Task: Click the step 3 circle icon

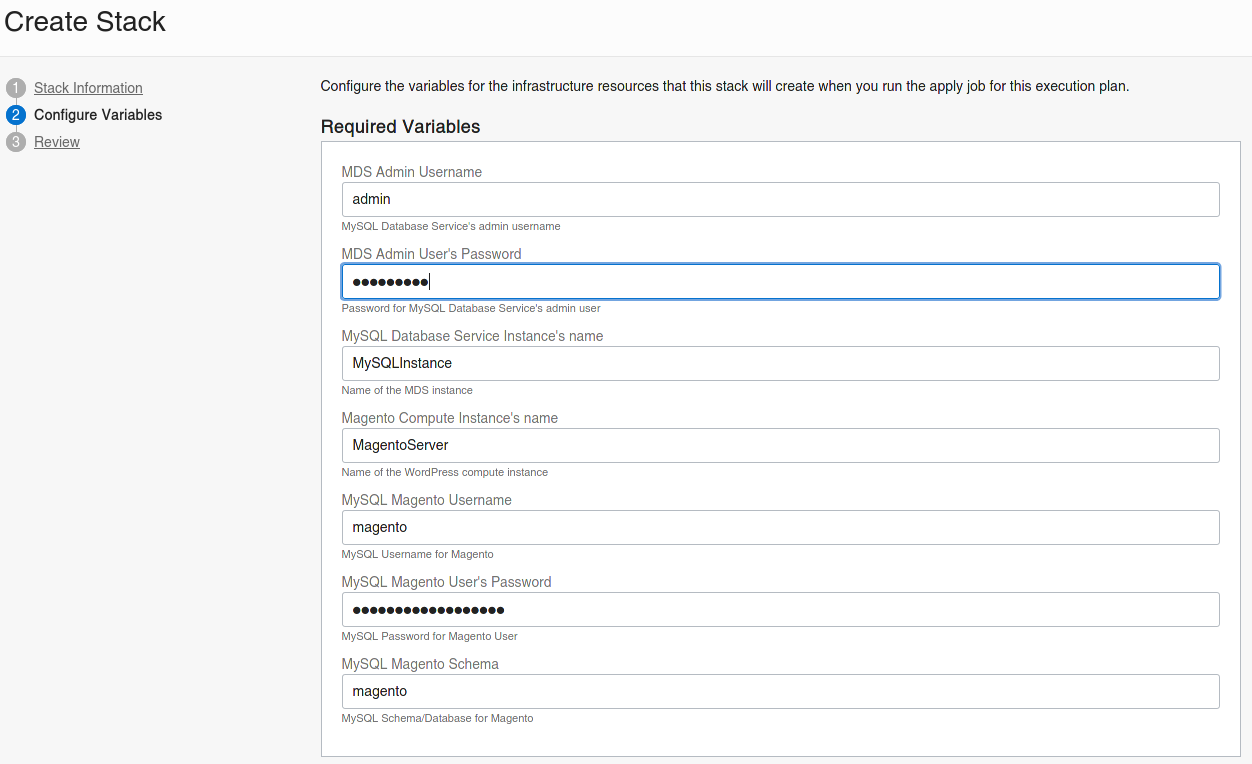Action: (x=15, y=142)
